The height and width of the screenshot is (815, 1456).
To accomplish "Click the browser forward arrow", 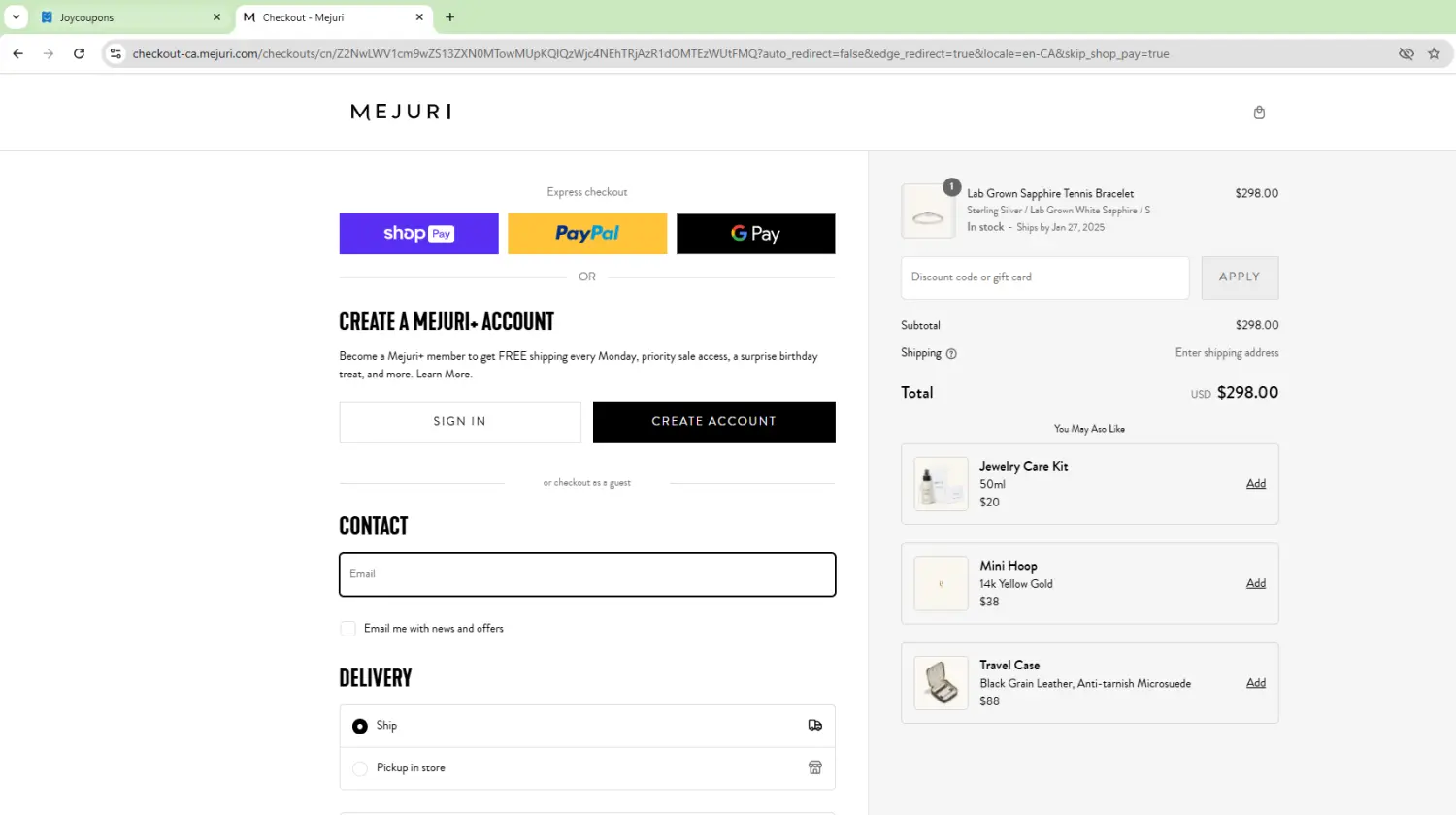I will [x=49, y=54].
